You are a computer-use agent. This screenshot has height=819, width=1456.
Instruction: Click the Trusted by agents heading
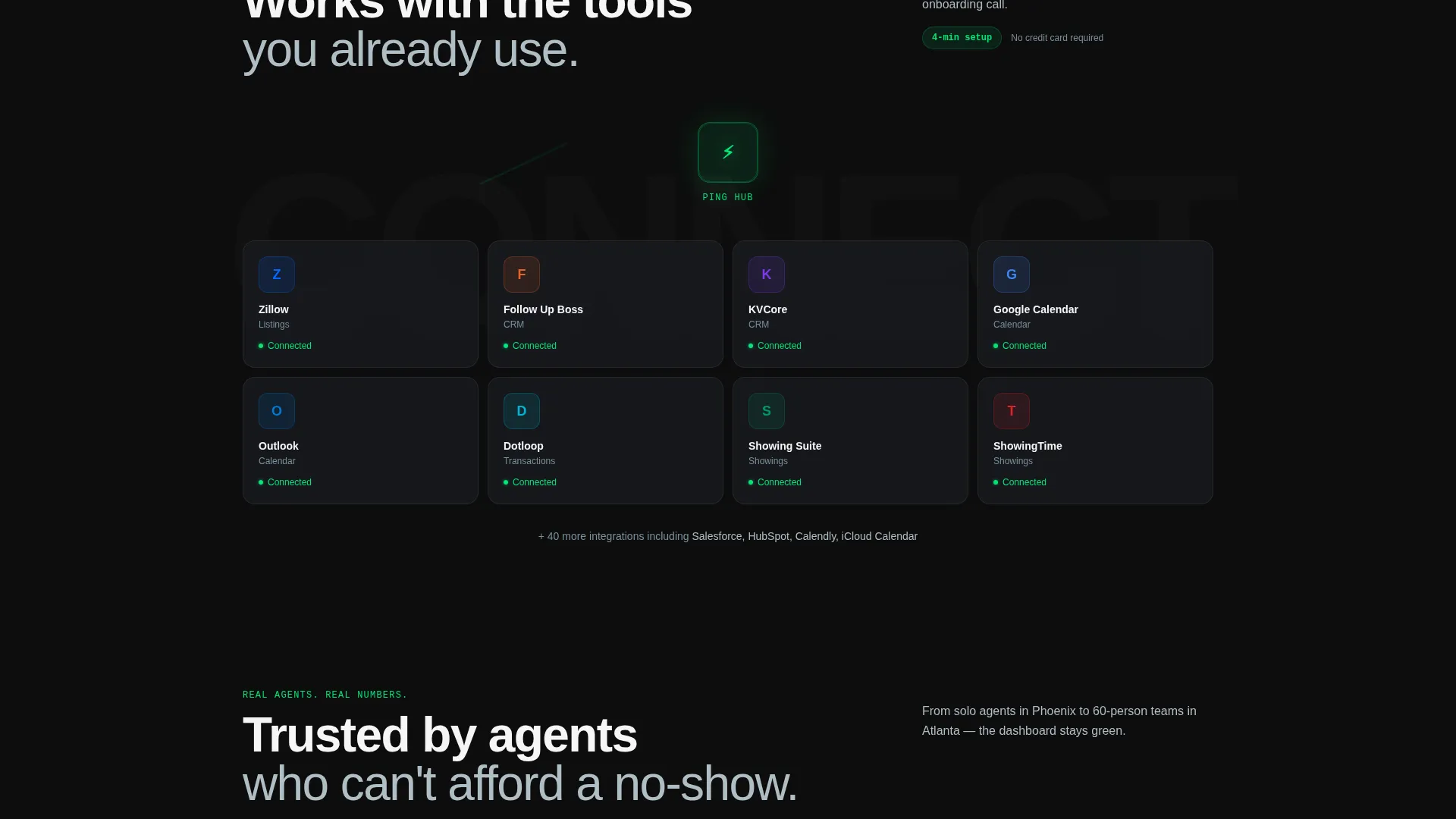point(440,736)
